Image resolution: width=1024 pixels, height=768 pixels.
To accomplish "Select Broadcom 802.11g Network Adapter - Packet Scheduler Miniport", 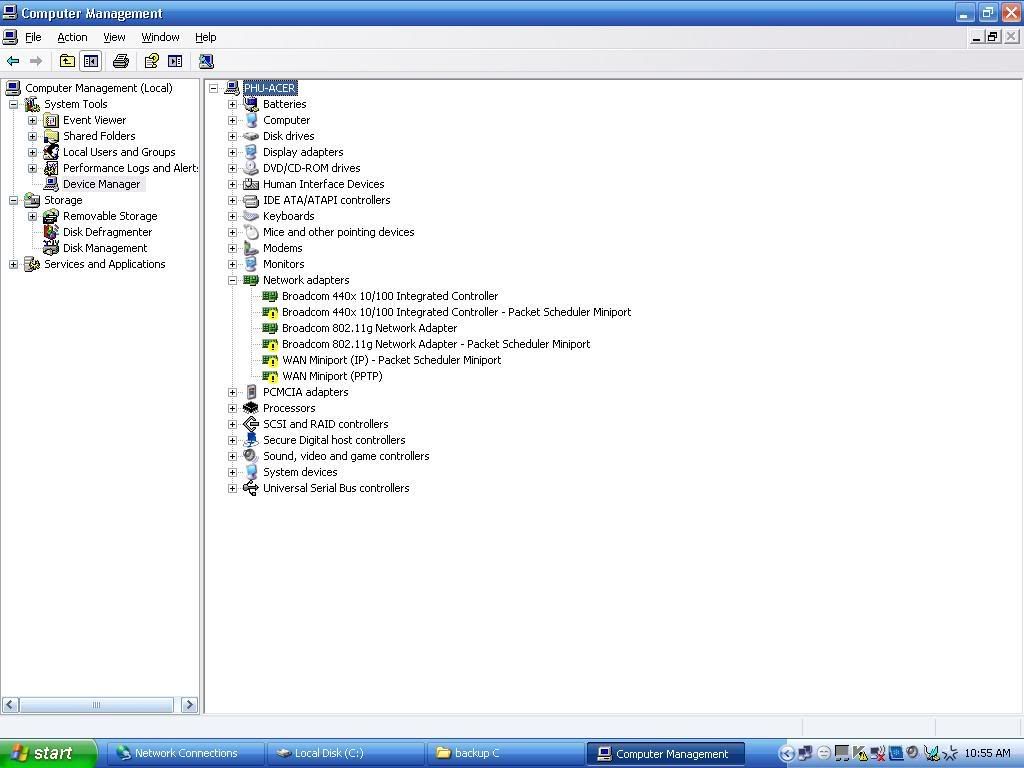I will (436, 344).
